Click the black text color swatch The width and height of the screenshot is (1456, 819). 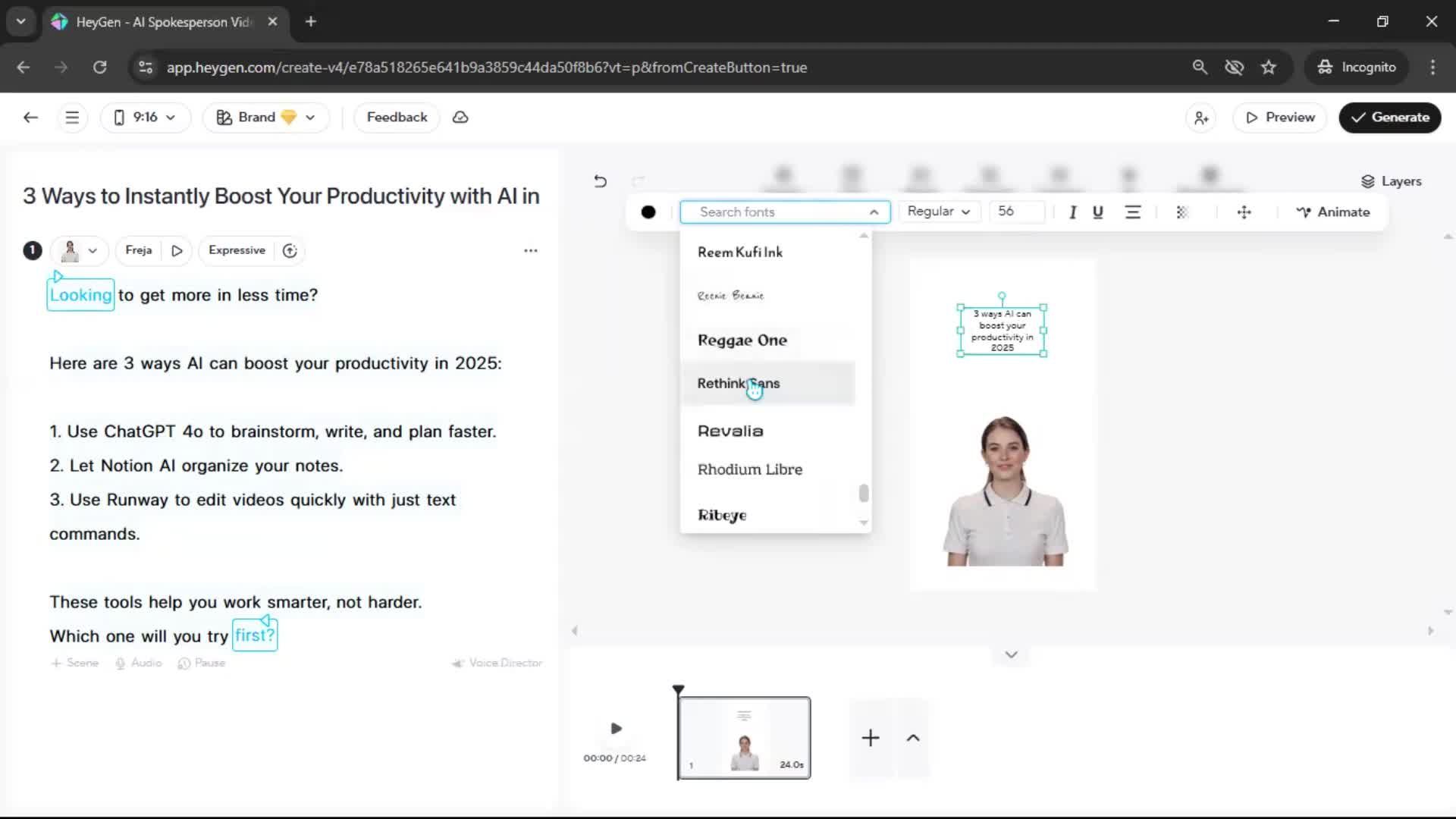coord(648,212)
